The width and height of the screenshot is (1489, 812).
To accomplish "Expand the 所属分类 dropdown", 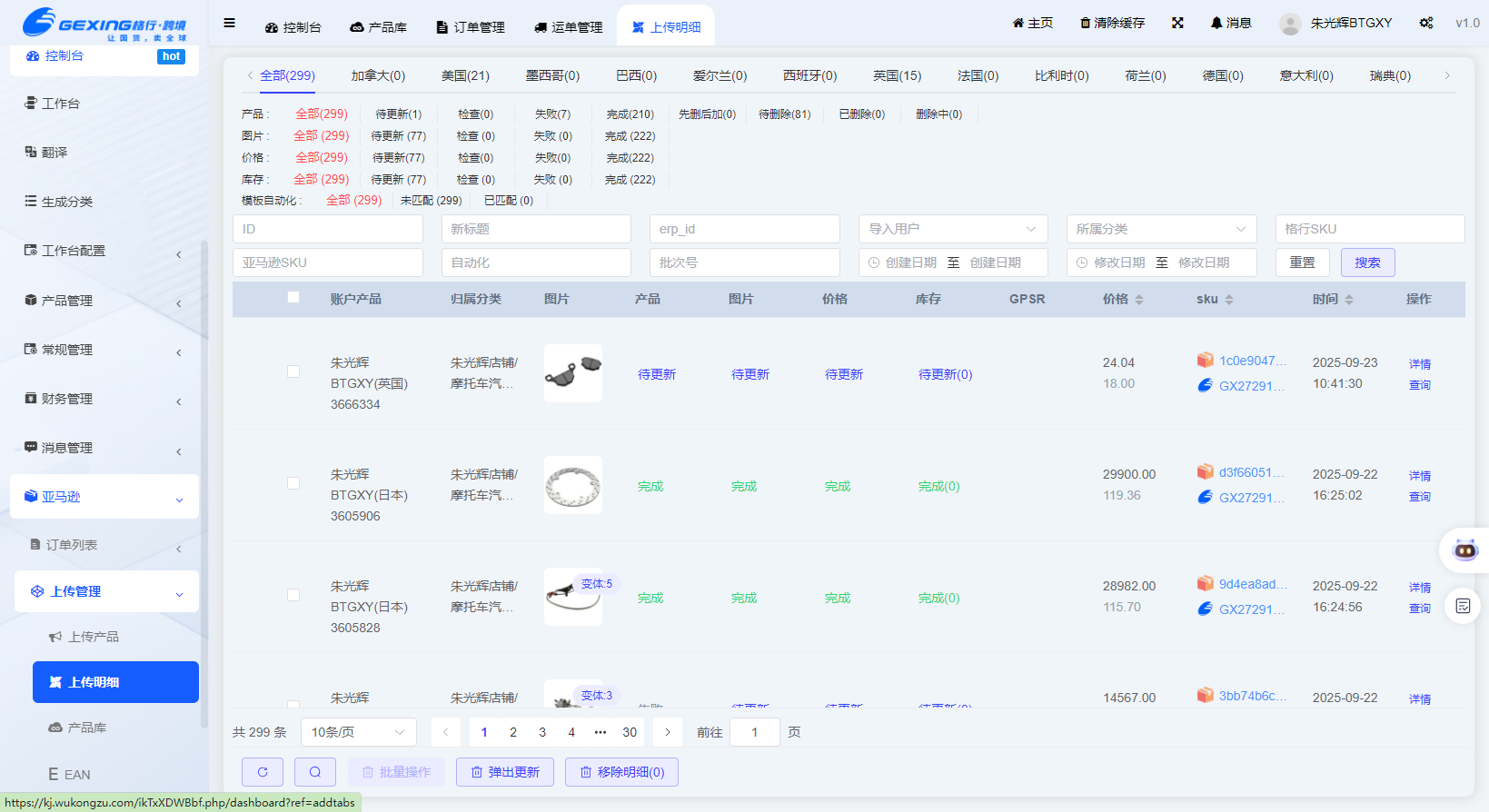I will click(x=1161, y=229).
